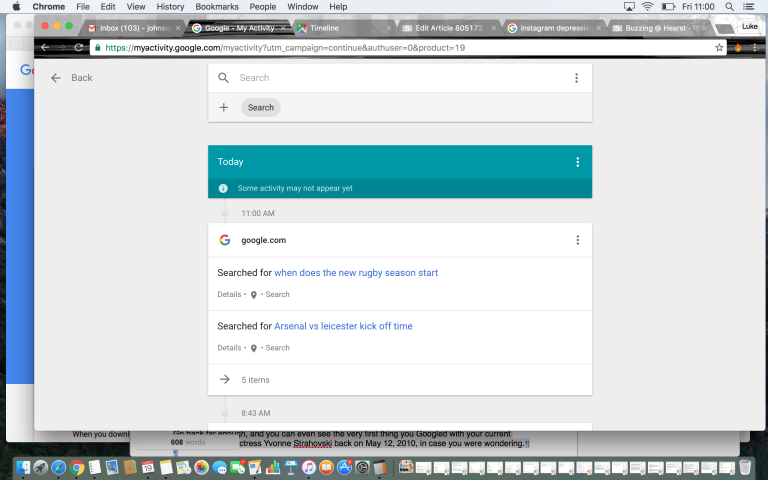
Task: Open Finder from the Dock
Action: click(x=23, y=467)
